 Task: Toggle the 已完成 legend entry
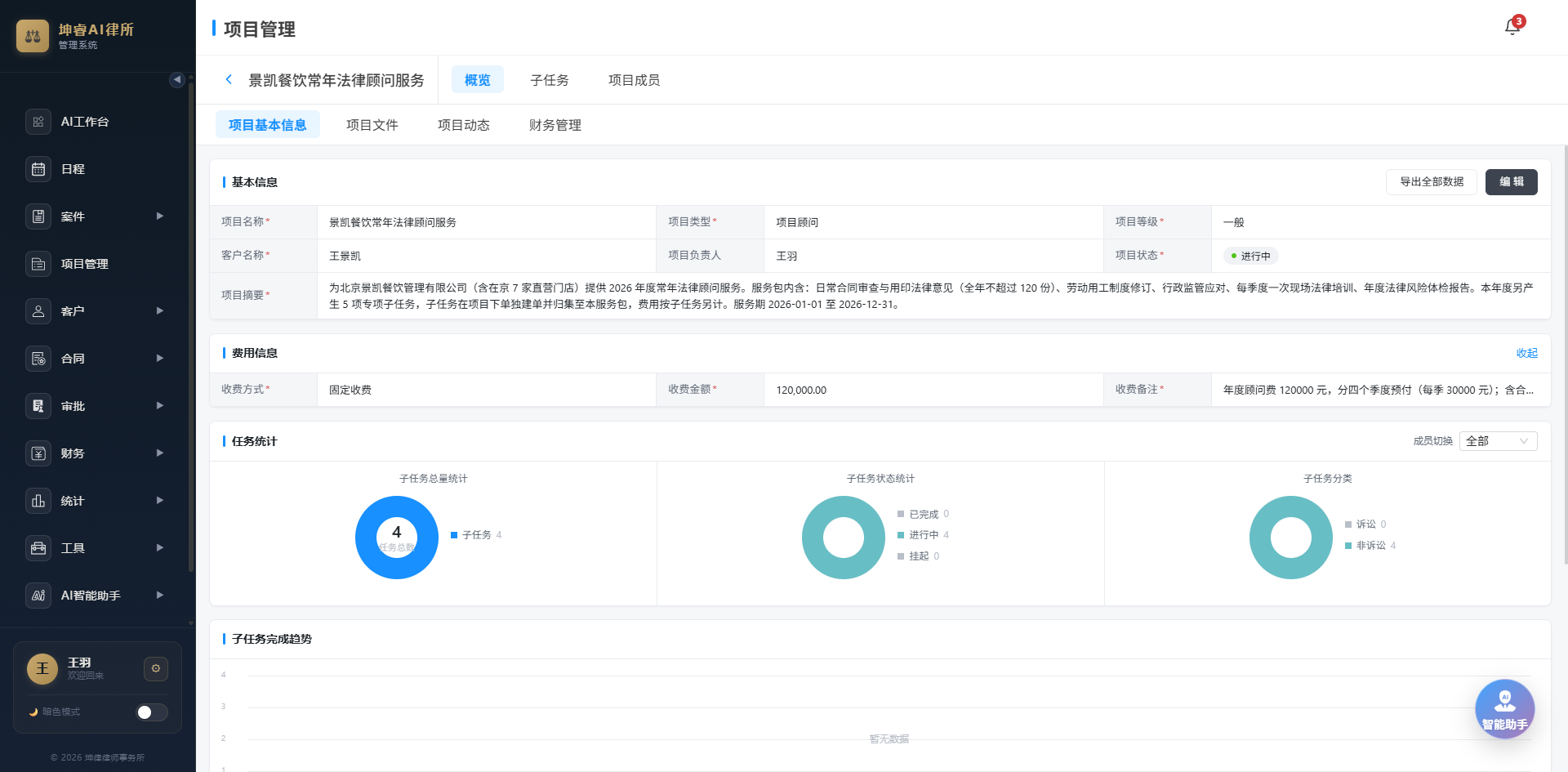(x=923, y=515)
